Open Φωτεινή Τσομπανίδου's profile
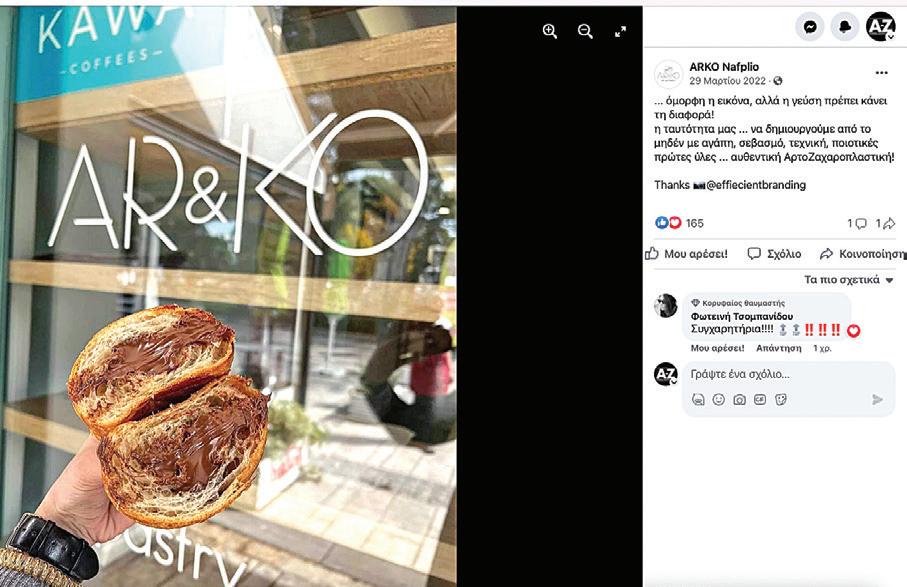The image size is (907, 587). pyautogui.click(x=742, y=316)
